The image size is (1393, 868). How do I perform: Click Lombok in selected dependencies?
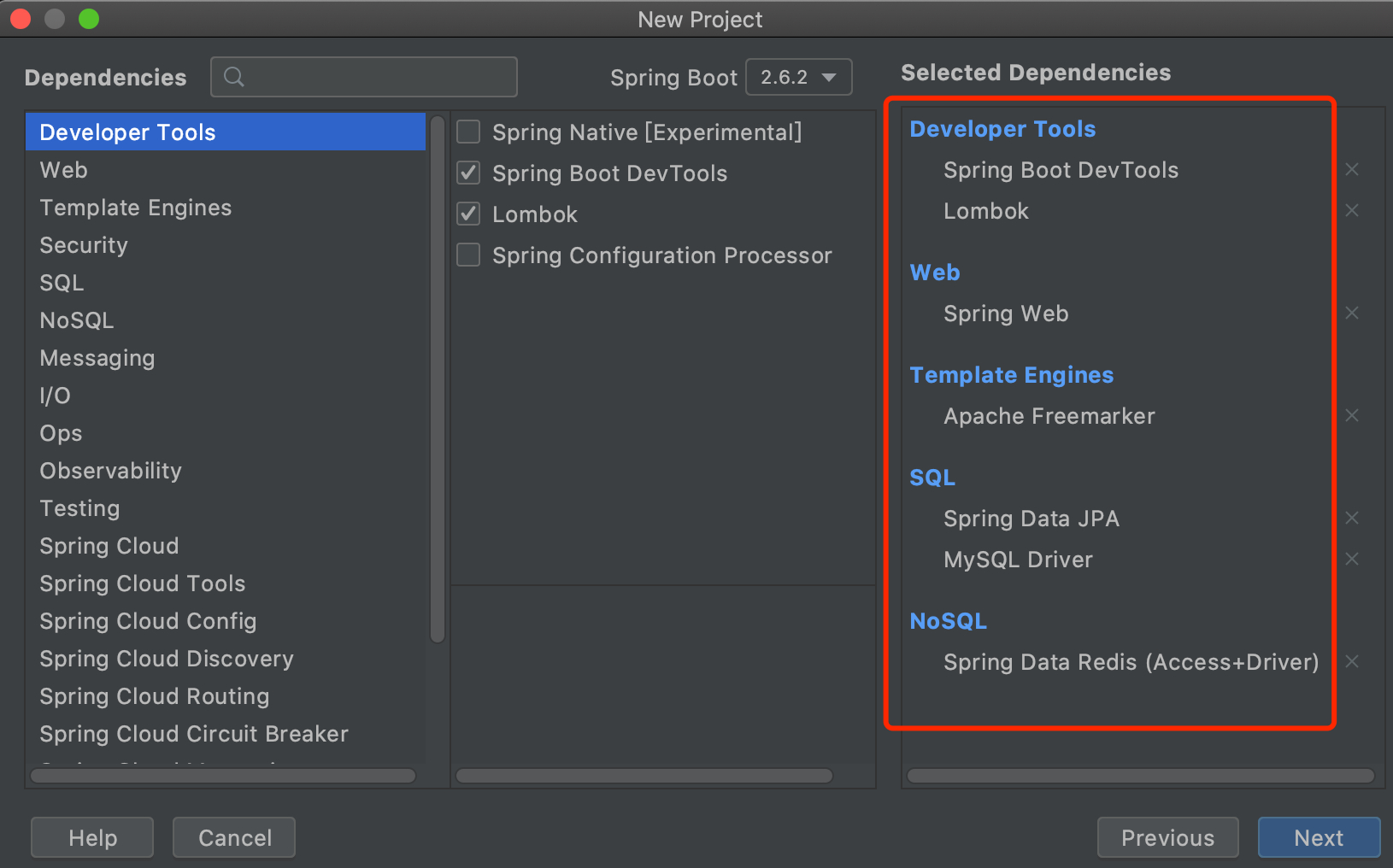point(986,211)
